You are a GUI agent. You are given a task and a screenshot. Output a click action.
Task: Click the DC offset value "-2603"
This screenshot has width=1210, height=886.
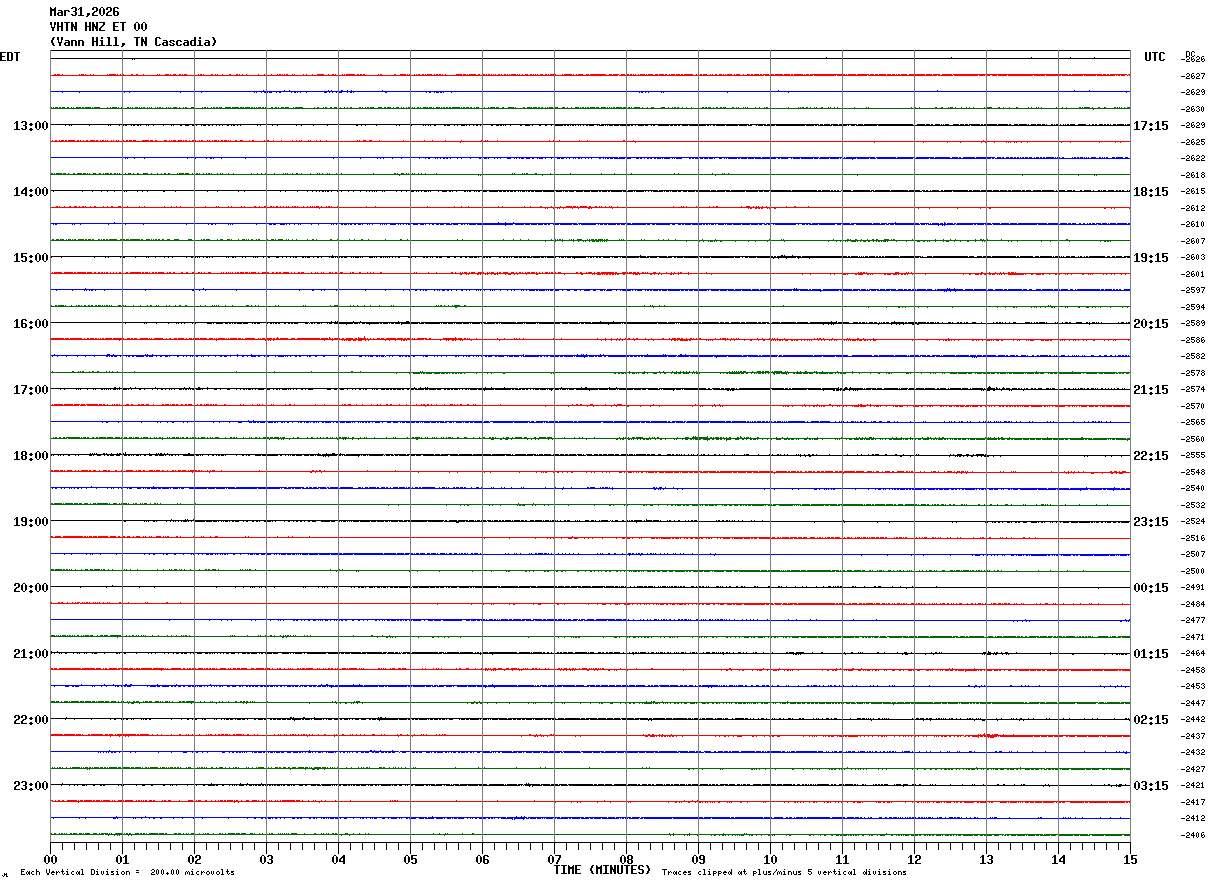point(1193,257)
